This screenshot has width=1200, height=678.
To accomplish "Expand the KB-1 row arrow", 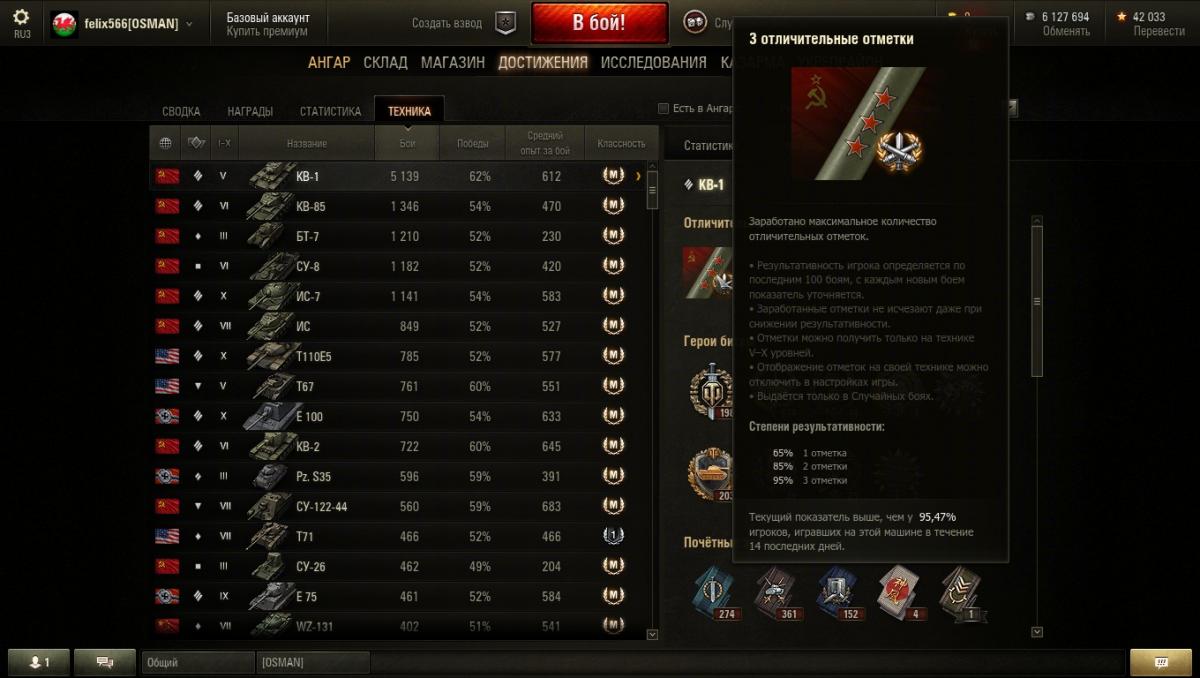I will (x=638, y=176).
